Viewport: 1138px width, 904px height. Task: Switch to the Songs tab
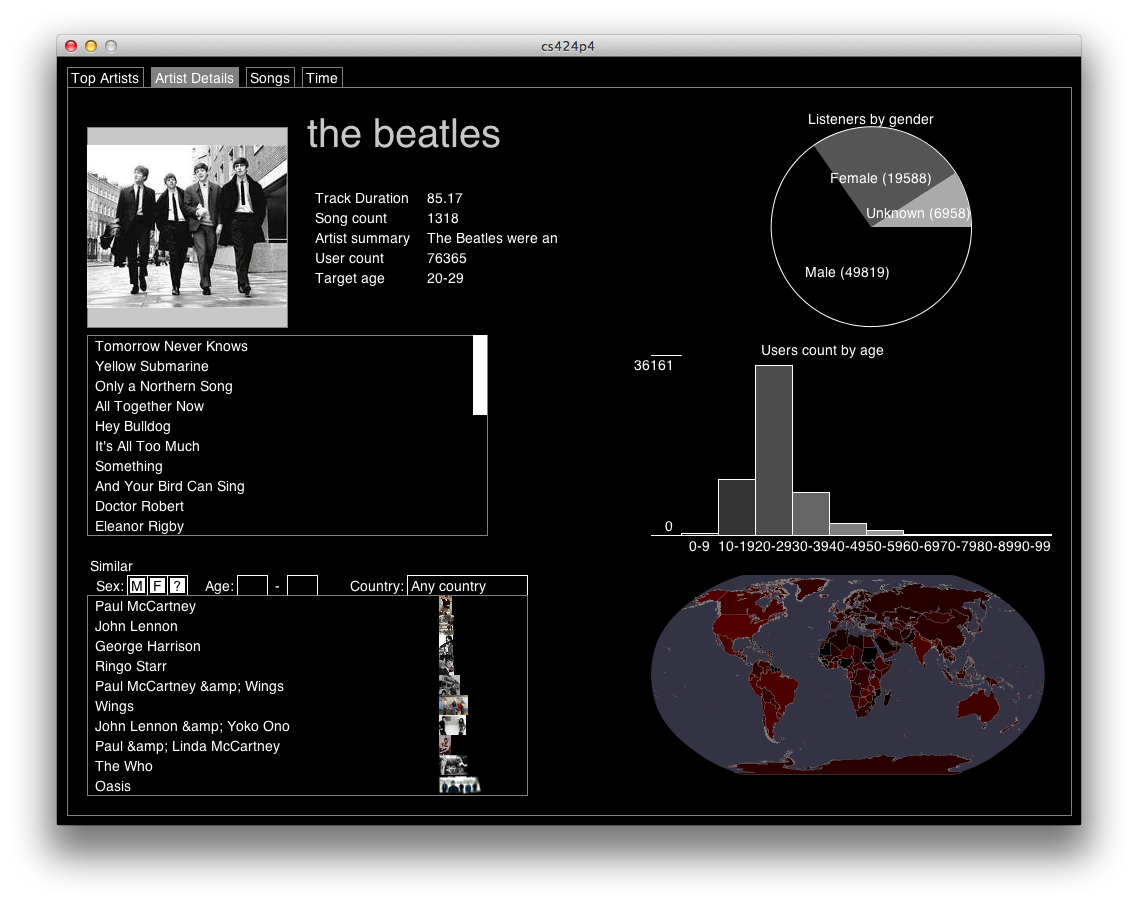pos(270,78)
